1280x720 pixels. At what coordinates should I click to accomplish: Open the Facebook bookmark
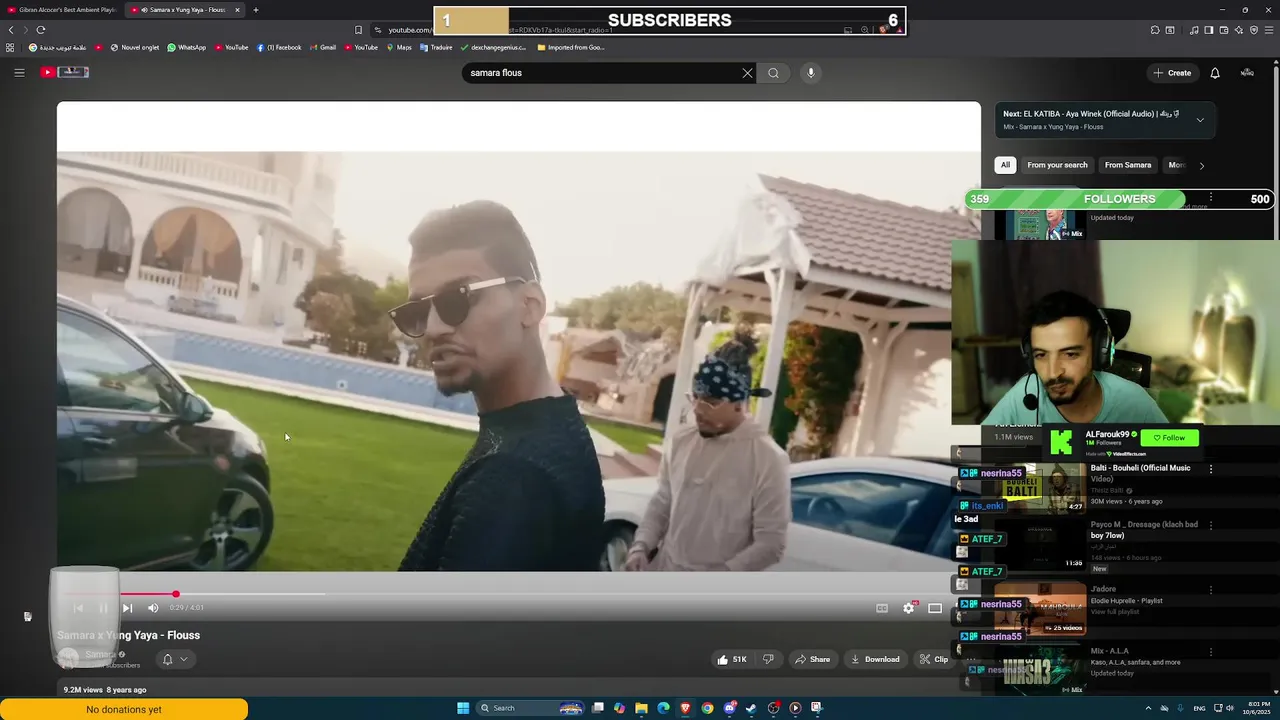click(x=279, y=47)
